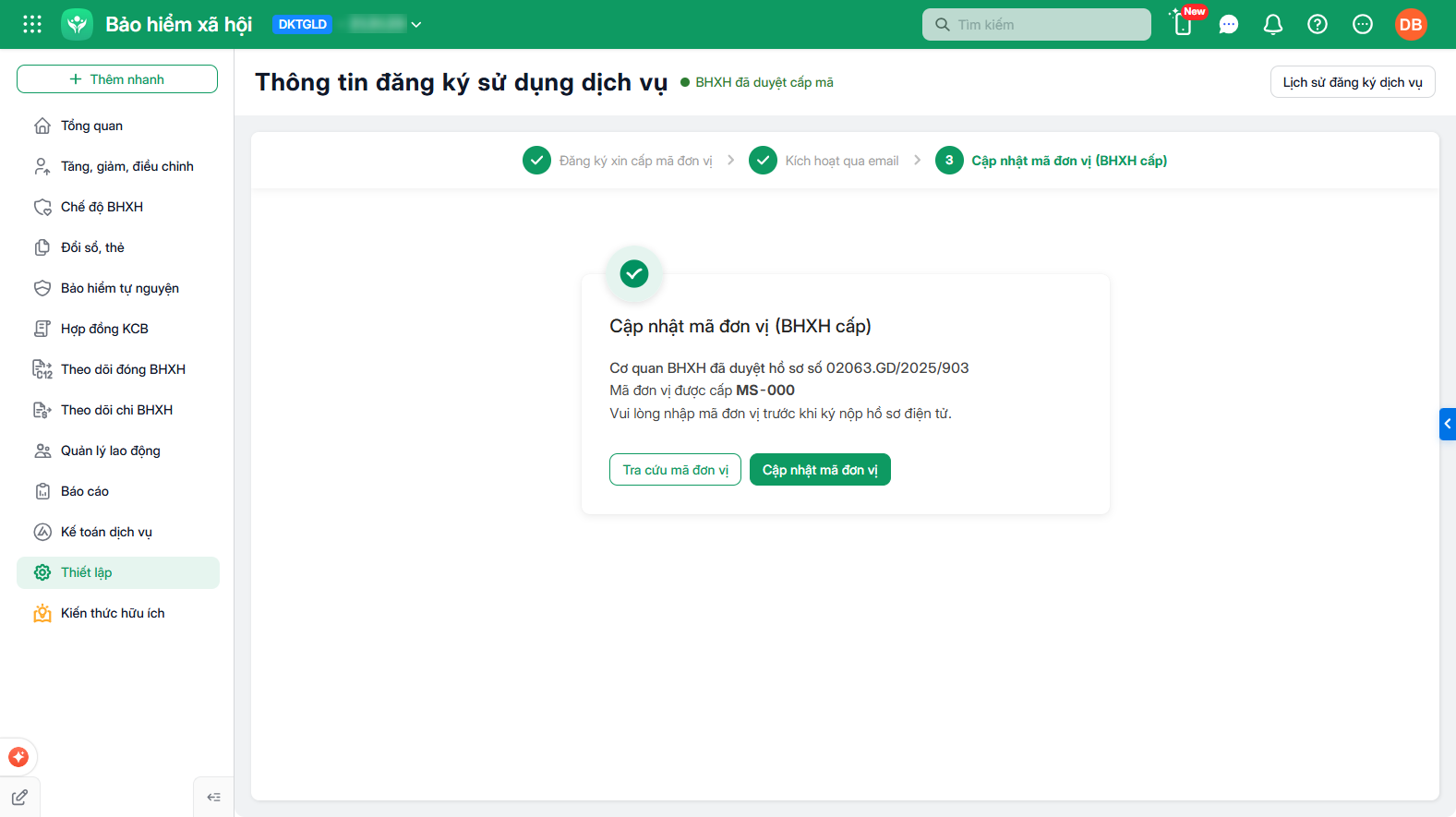Click the Chế độ BHXH icon
The height and width of the screenshot is (817, 1456).
42,207
